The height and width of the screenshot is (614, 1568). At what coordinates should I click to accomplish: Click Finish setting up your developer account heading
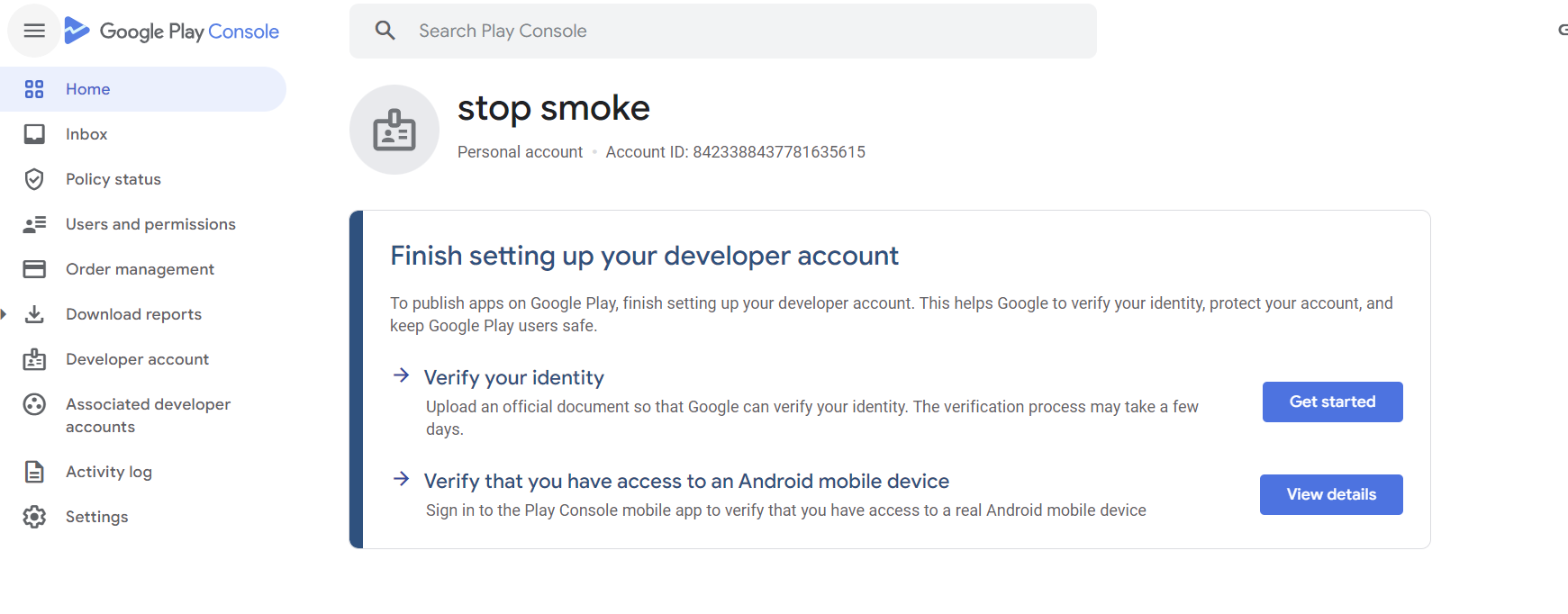644,257
